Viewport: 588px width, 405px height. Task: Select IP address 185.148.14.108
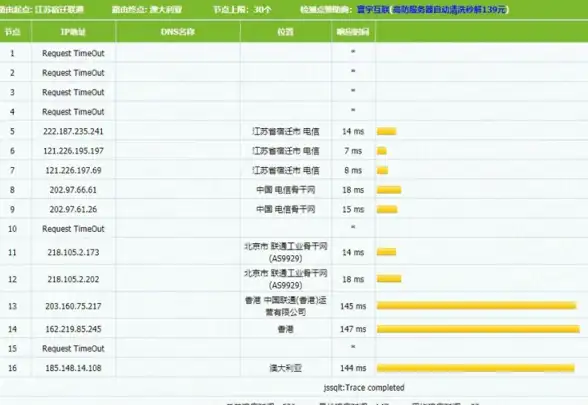[73, 368]
